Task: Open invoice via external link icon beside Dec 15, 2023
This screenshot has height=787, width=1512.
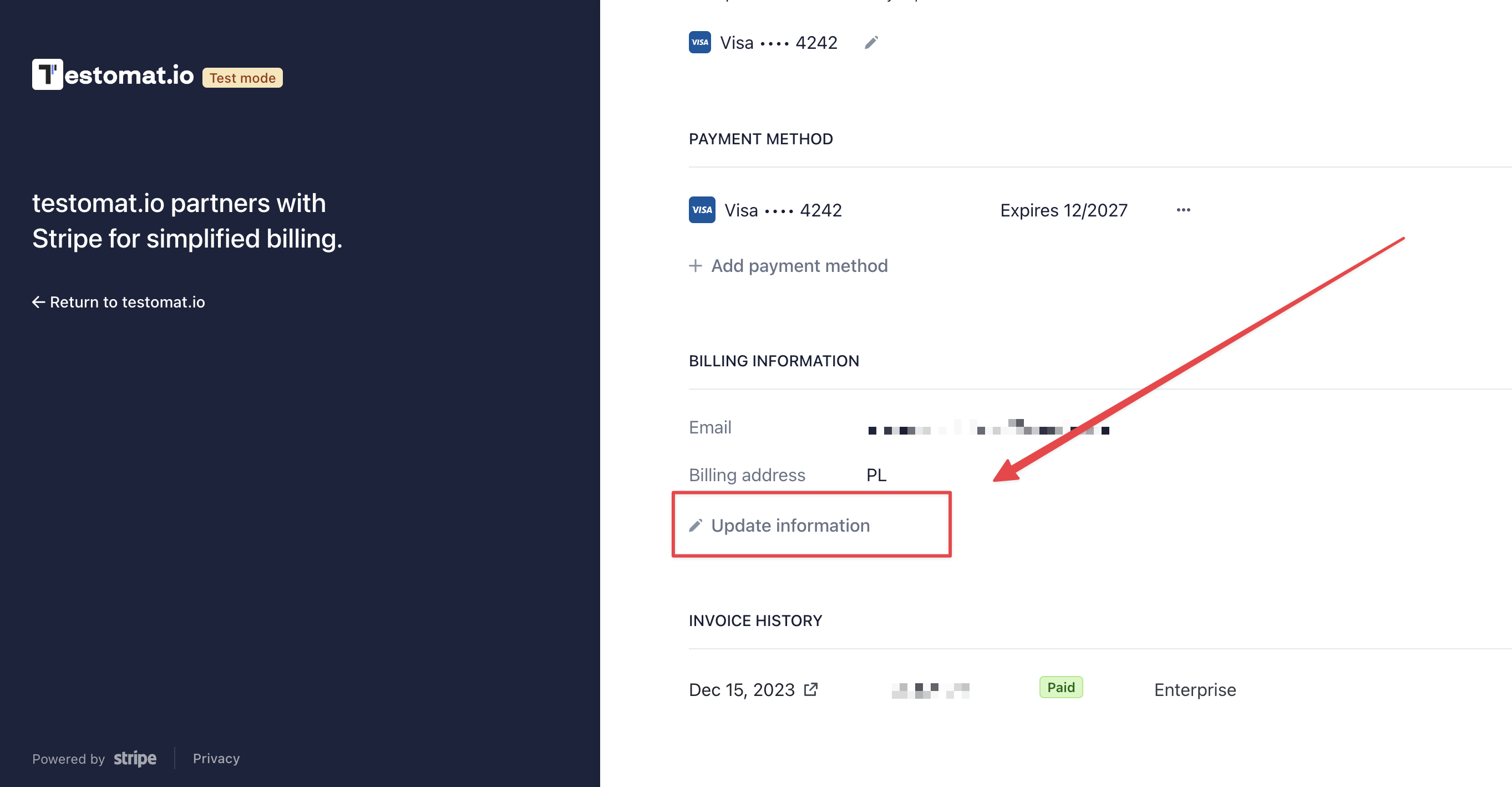Action: click(x=810, y=689)
